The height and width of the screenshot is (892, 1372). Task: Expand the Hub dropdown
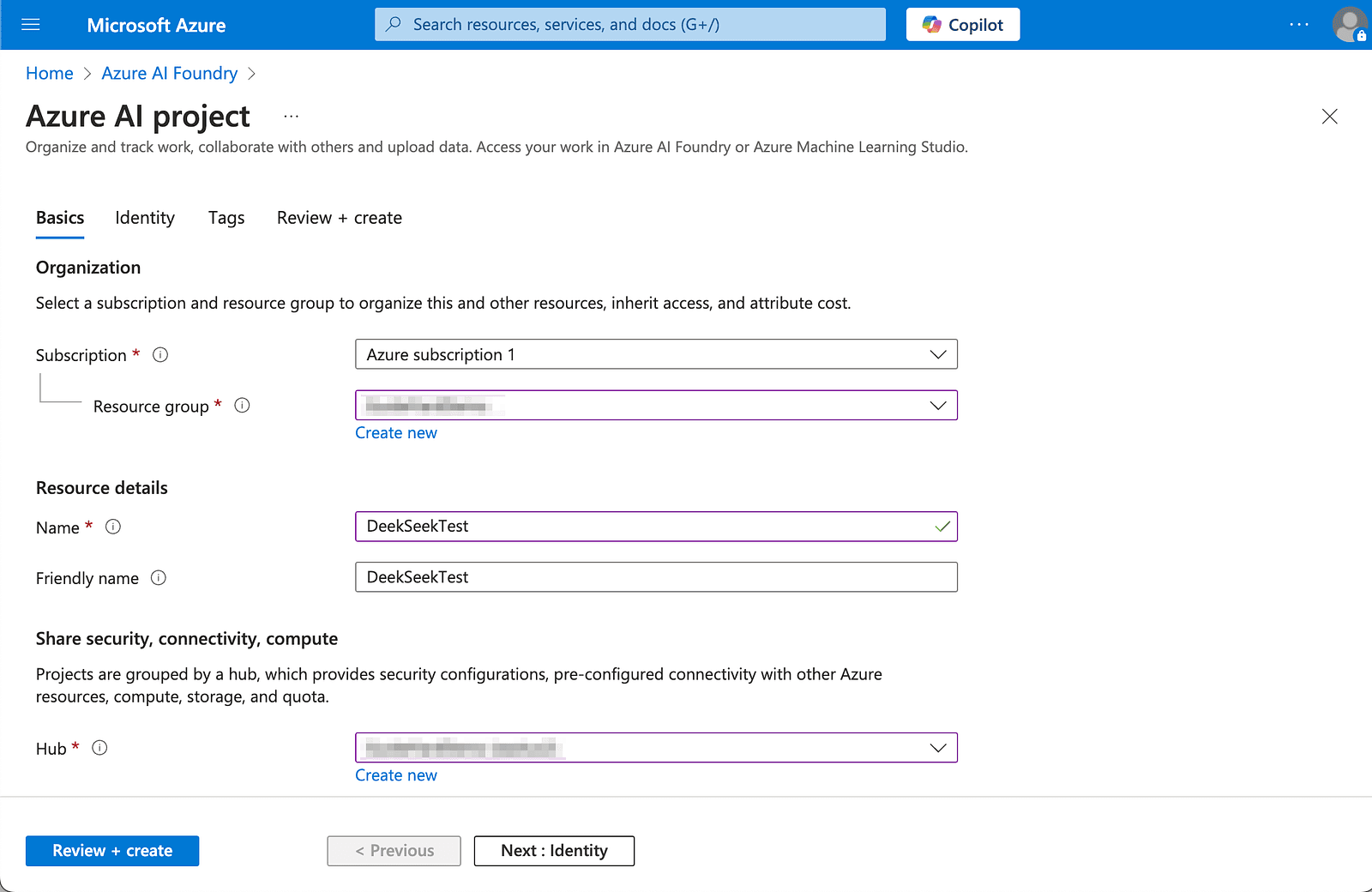tap(656, 748)
